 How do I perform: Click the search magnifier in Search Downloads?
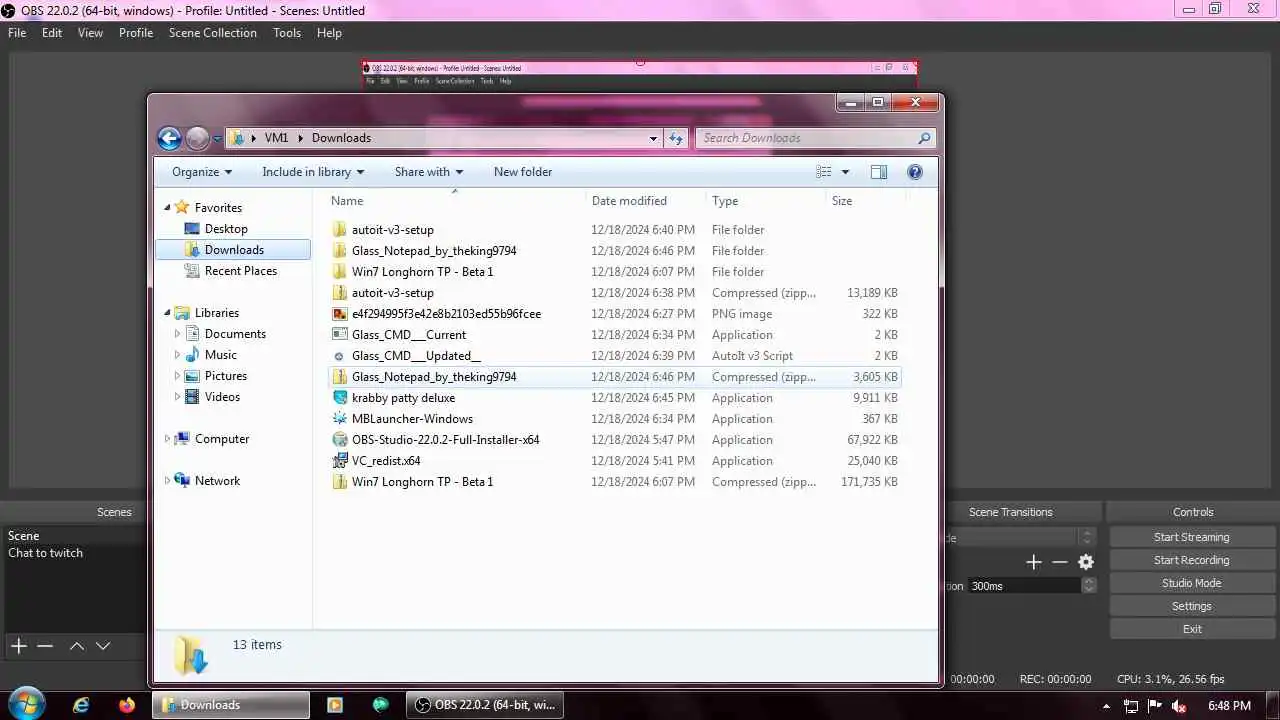(924, 138)
